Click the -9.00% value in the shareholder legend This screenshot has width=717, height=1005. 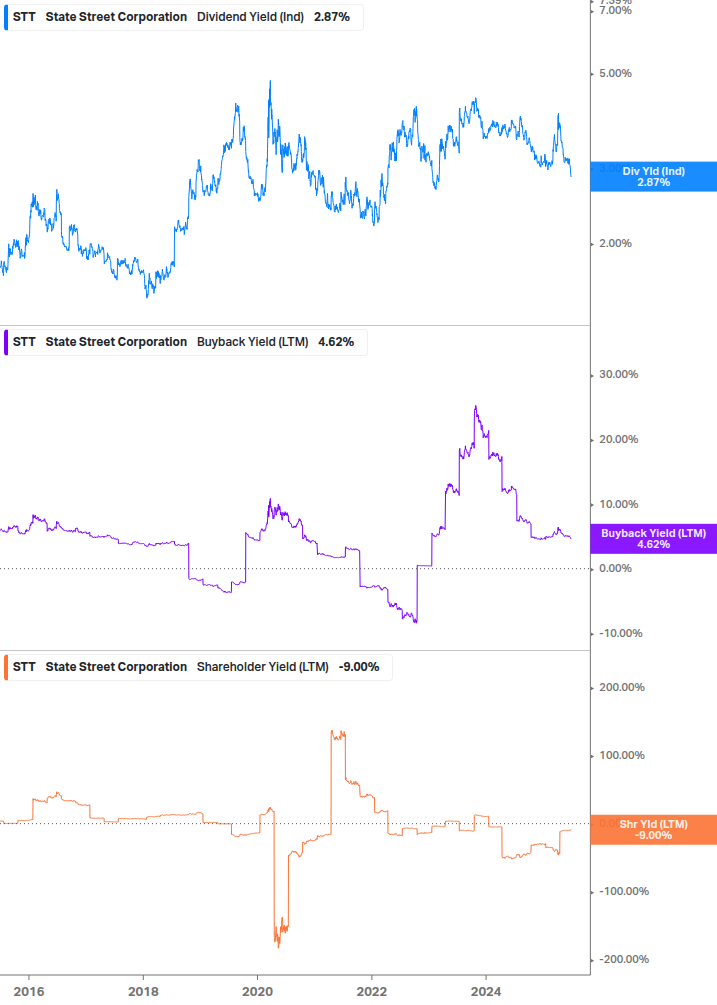(359, 667)
